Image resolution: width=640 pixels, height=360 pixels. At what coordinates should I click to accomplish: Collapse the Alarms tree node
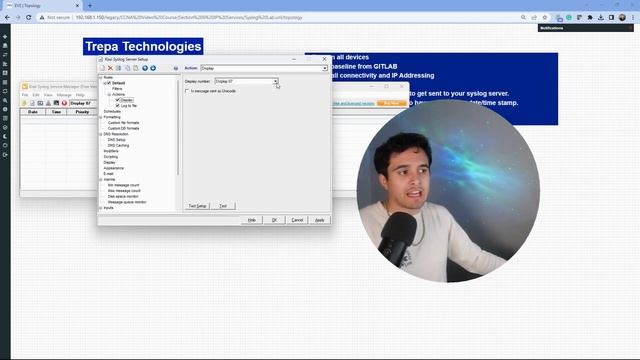(101, 179)
